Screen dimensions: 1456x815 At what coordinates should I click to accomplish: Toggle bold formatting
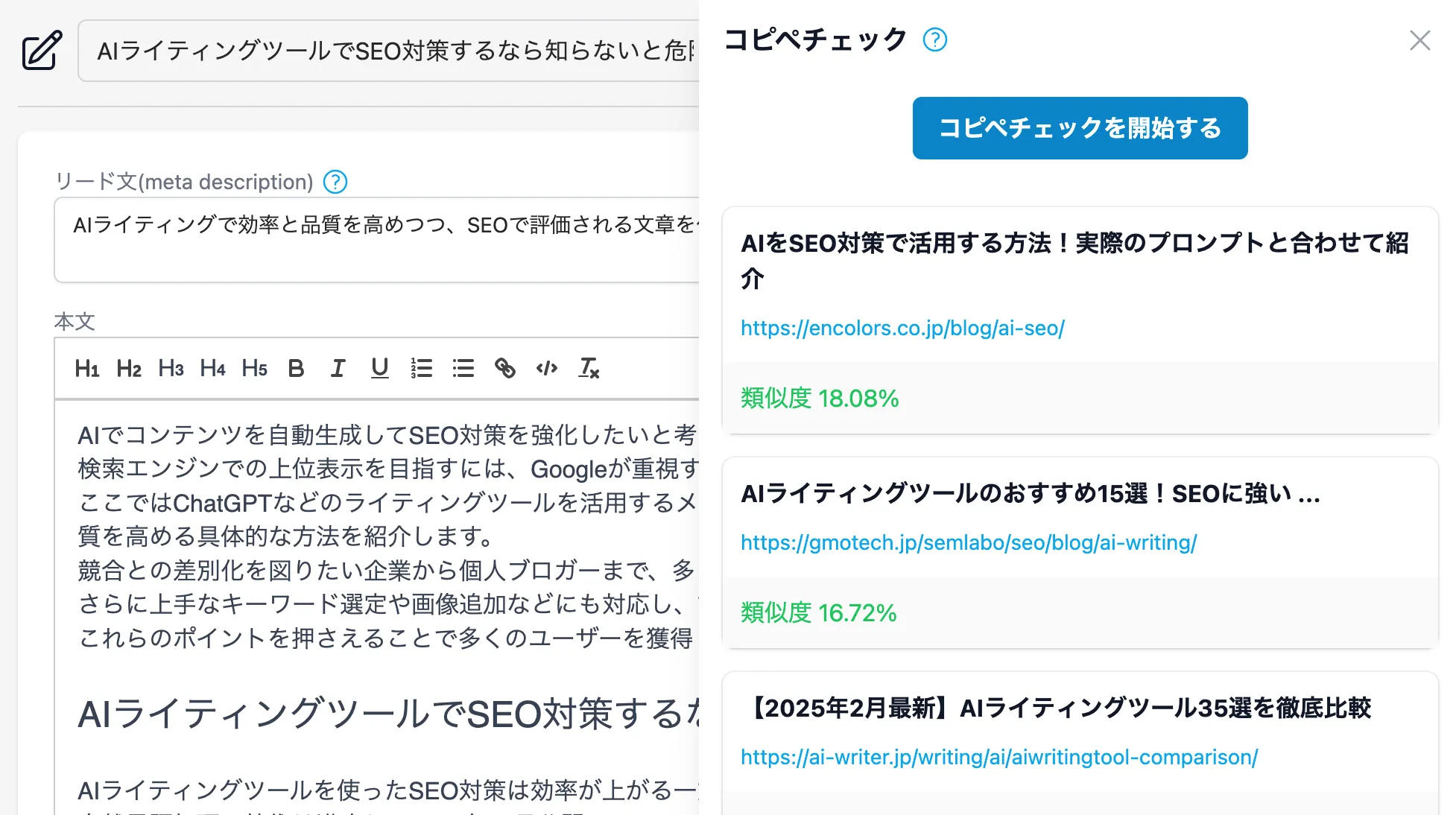pyautogui.click(x=296, y=368)
